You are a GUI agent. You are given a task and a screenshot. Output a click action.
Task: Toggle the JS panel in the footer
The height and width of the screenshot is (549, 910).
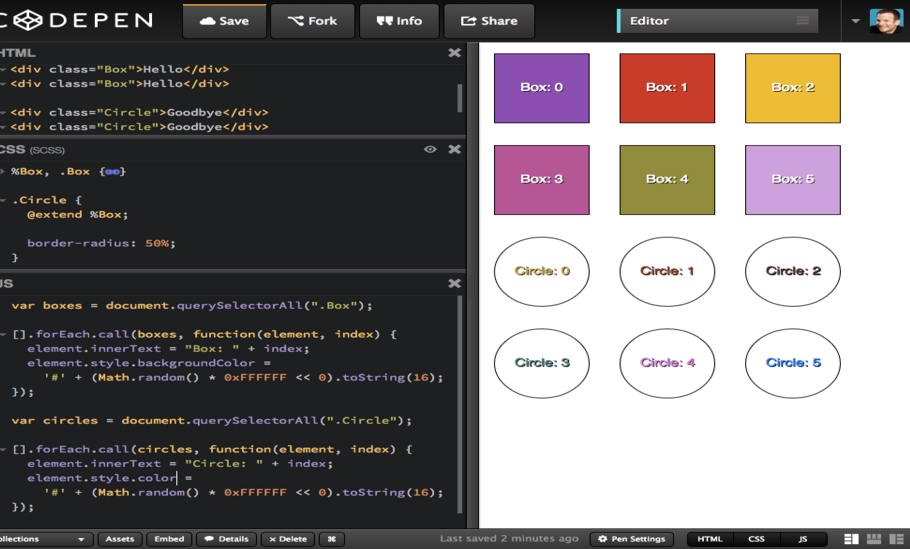click(x=803, y=539)
